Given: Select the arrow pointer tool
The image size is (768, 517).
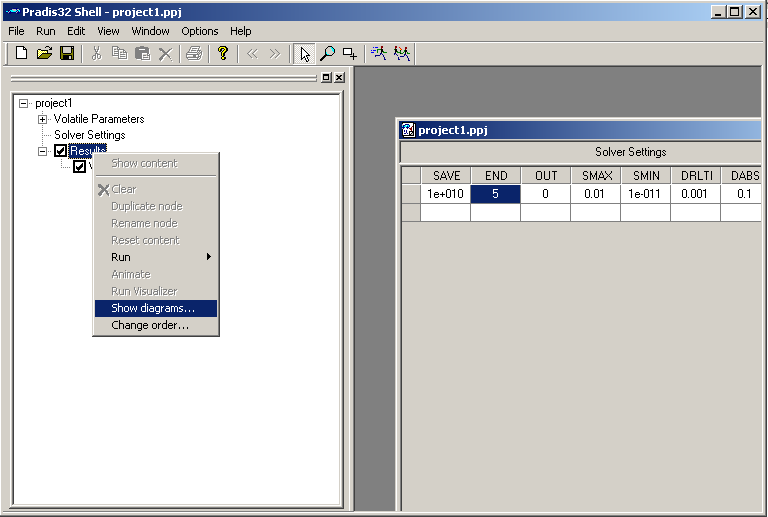Looking at the screenshot, I should (305, 53).
